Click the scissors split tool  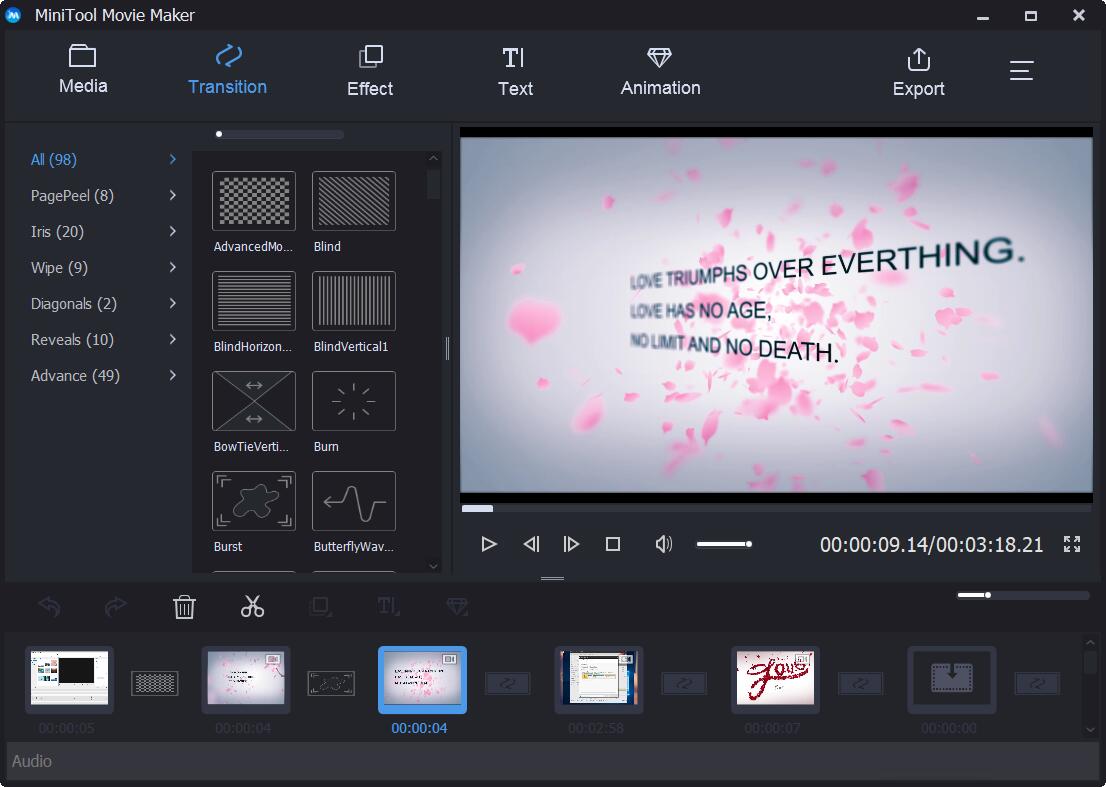252,606
